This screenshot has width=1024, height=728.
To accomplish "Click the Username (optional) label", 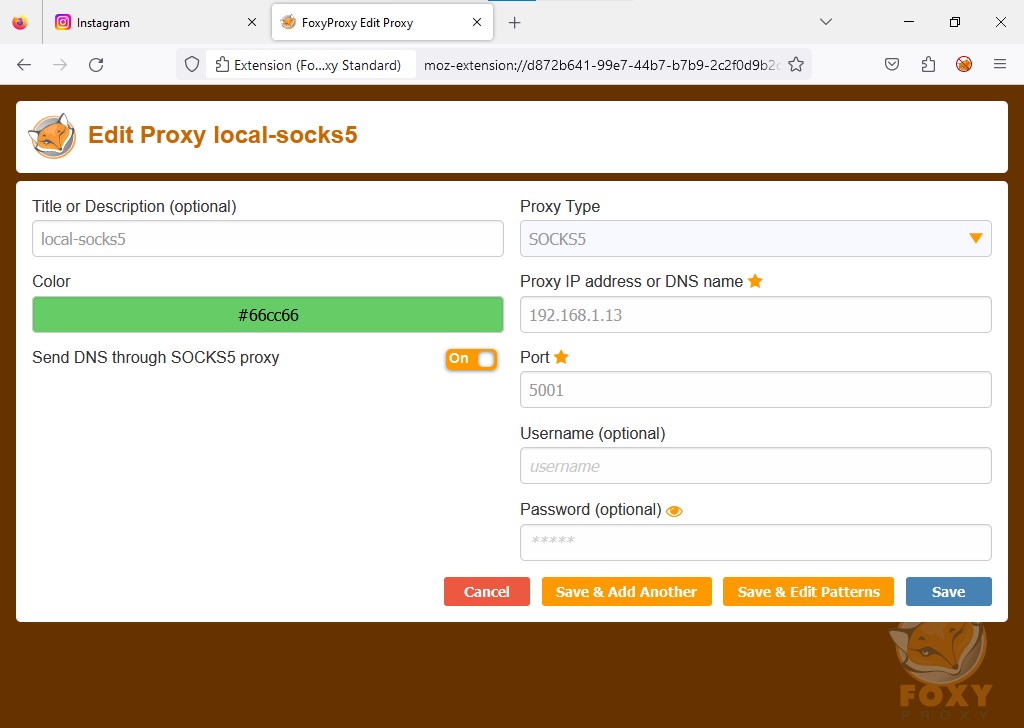I will [592, 434].
